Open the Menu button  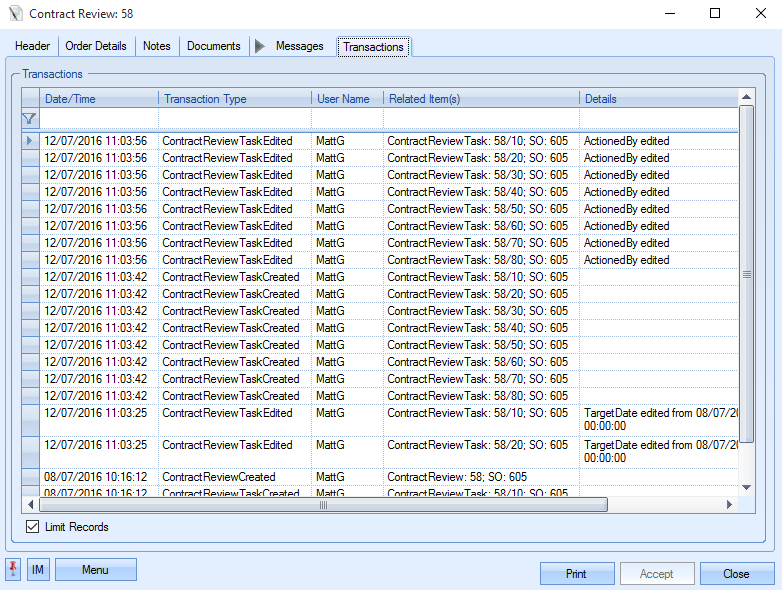(x=95, y=570)
